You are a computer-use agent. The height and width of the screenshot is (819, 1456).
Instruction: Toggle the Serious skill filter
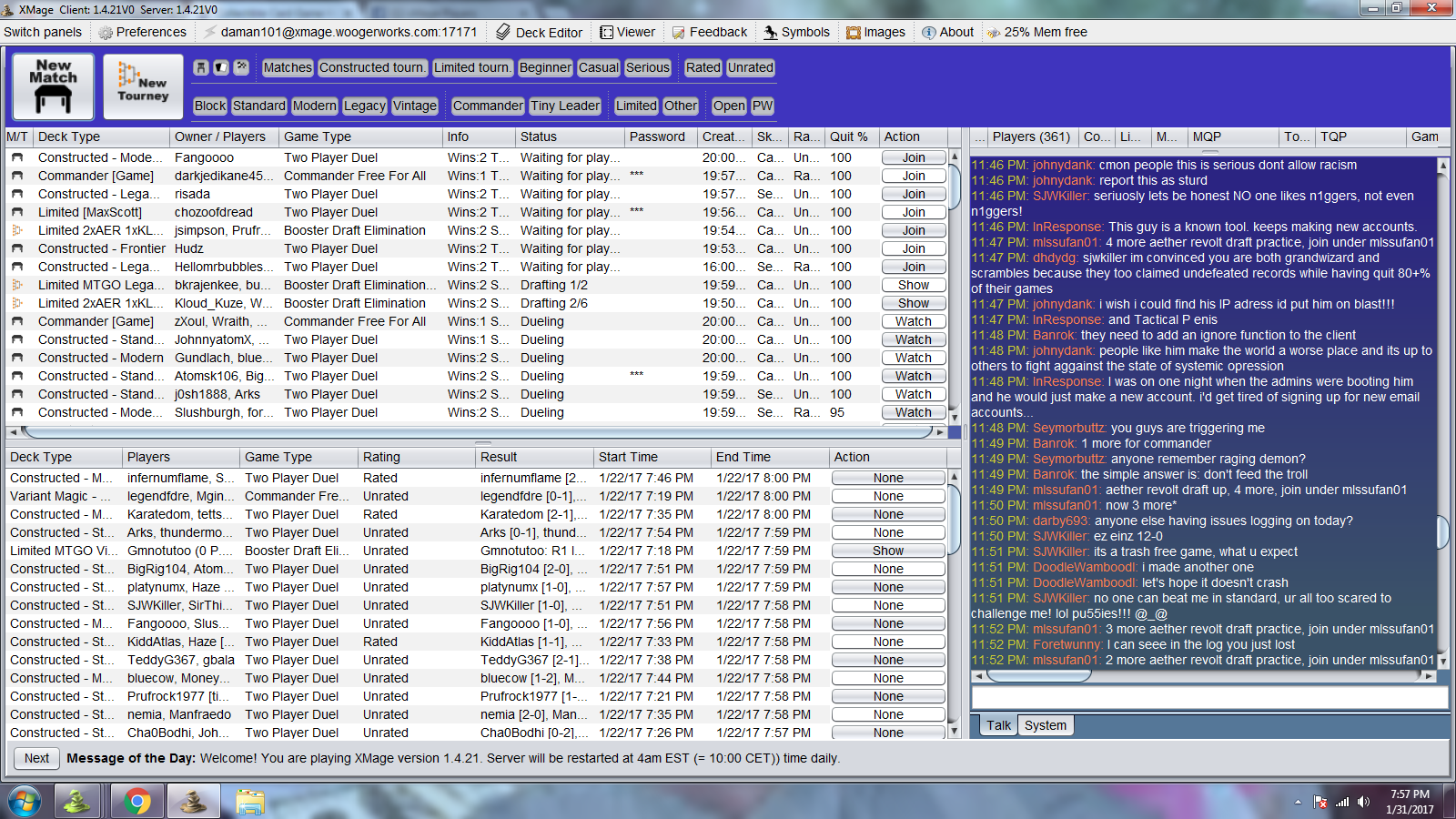(648, 67)
